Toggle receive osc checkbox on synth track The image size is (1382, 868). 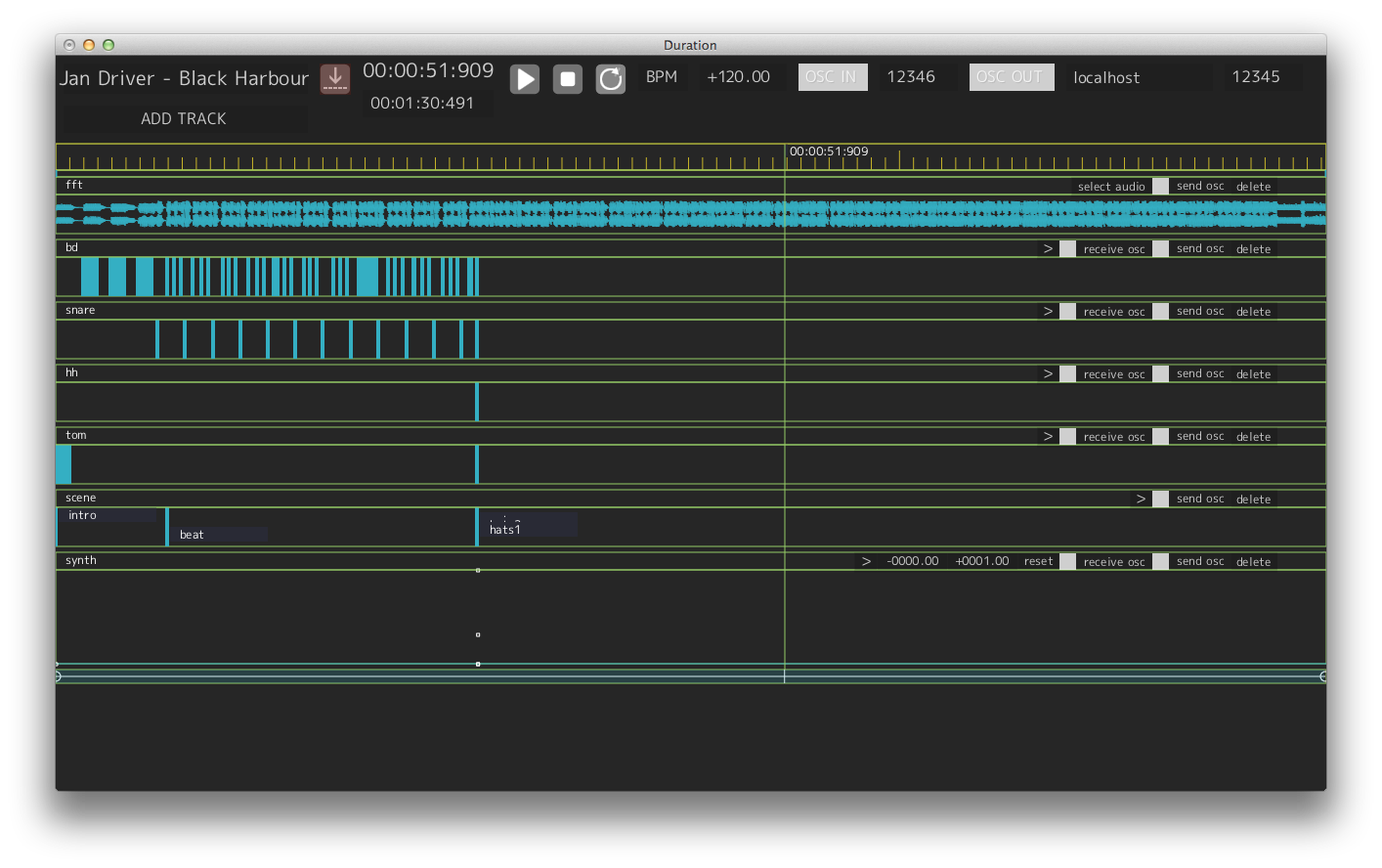(x=1068, y=562)
